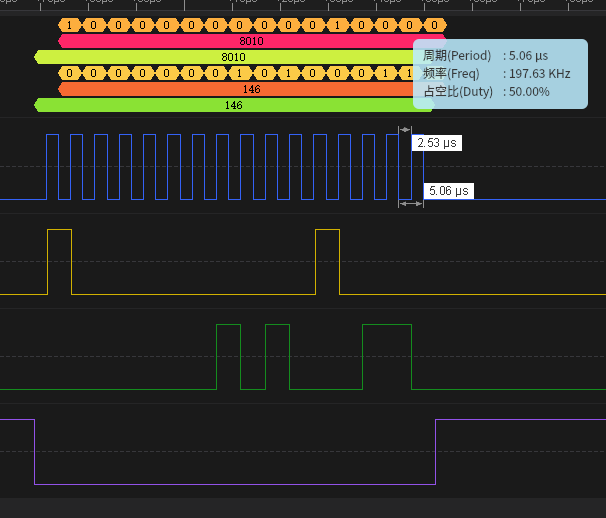Click the white 5.06 µs label beside the clock waveform
Image resolution: width=606 pixels, height=518 pixels.
point(449,191)
